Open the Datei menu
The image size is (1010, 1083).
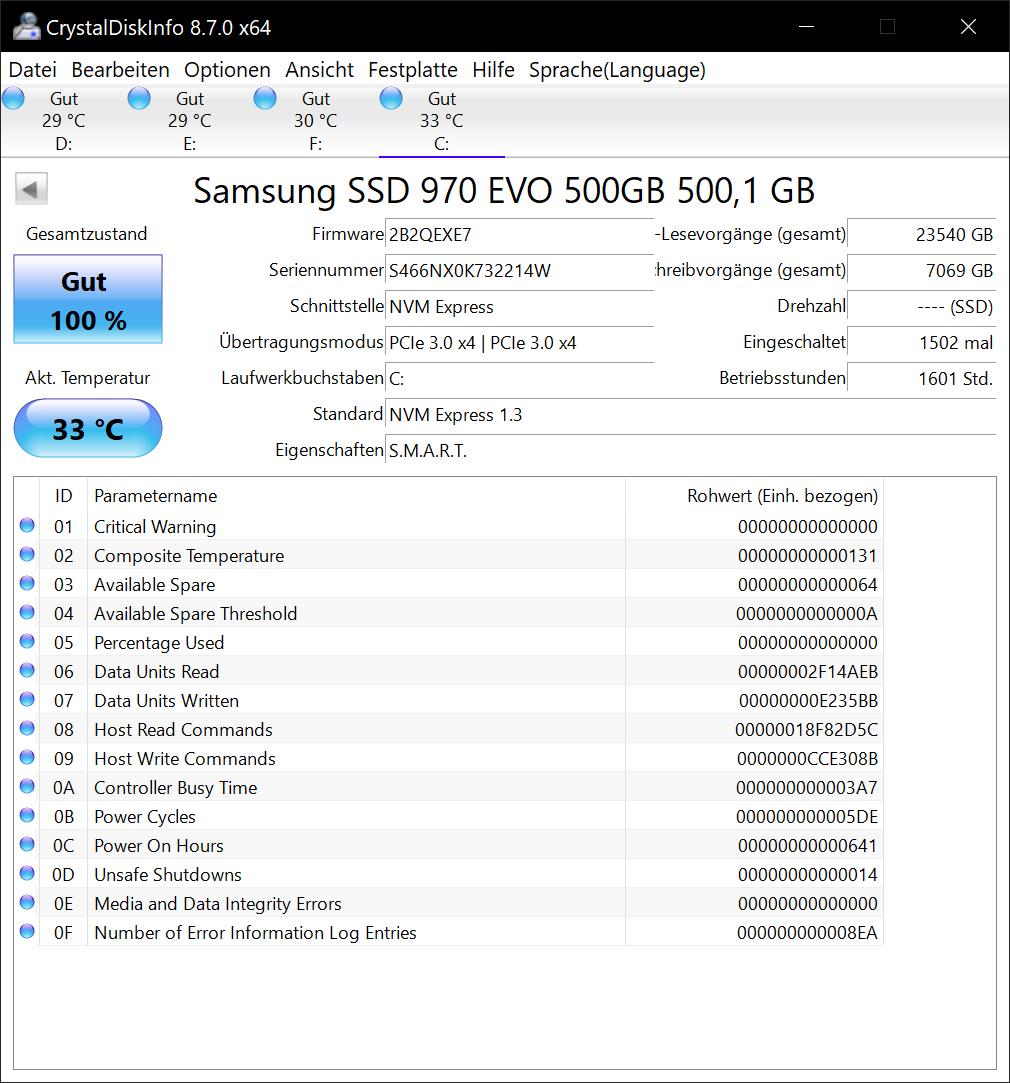pos(32,70)
